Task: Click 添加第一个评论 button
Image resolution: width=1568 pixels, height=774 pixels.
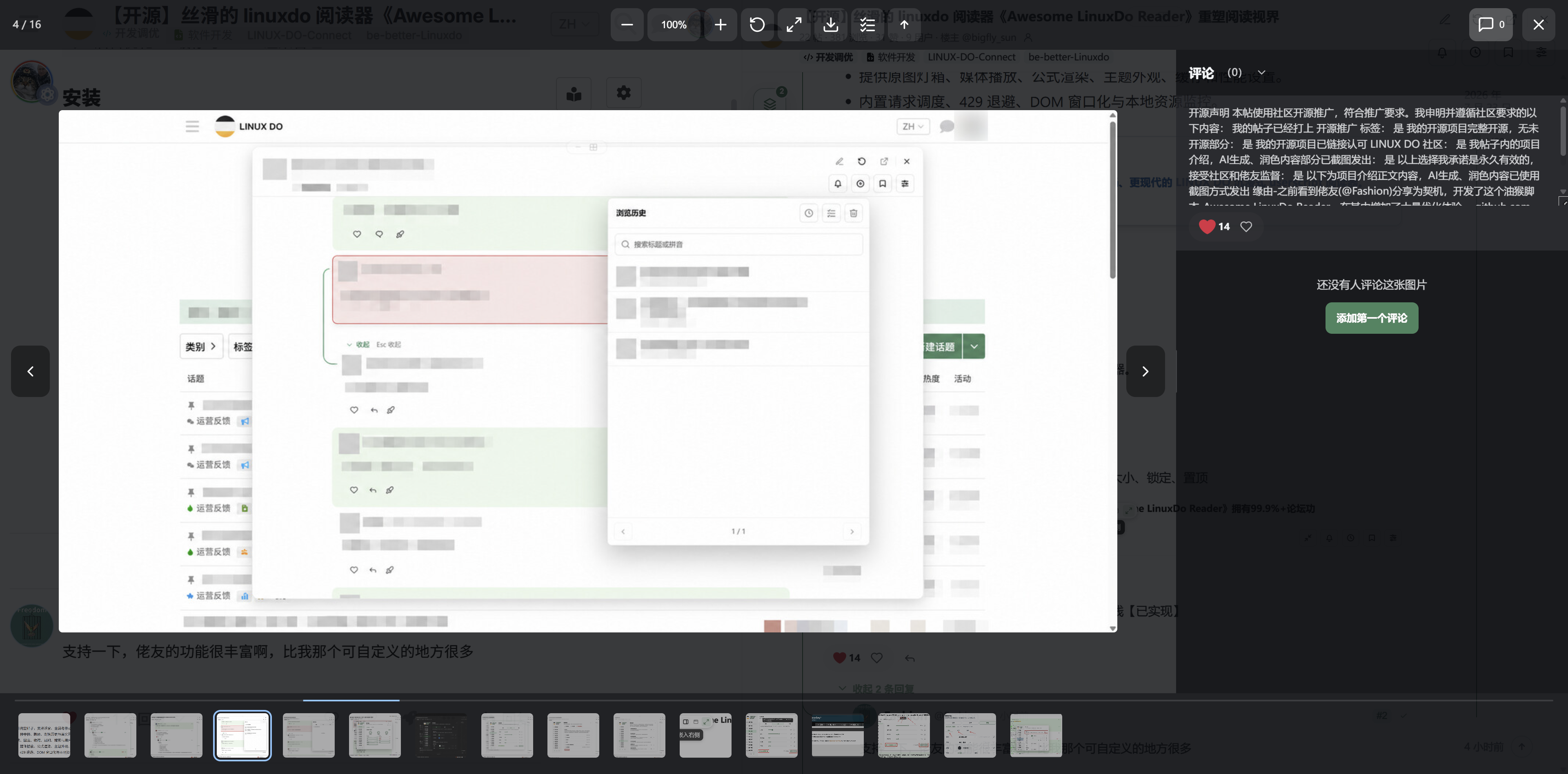Action: 1371,318
